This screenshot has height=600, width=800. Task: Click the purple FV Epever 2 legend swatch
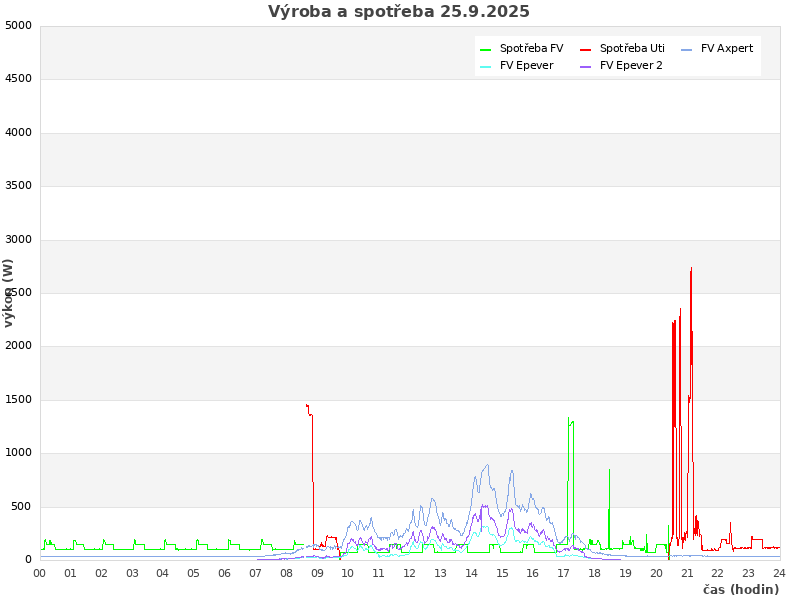(586, 66)
